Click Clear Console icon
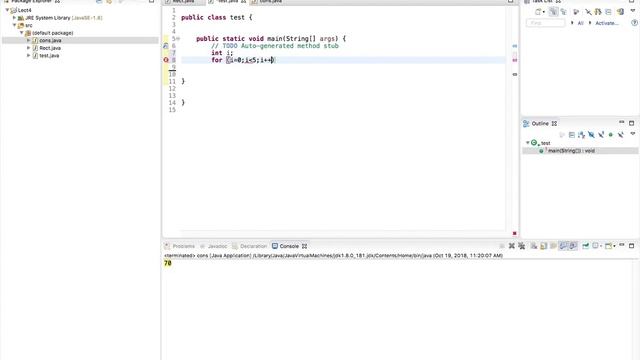640x360 pixels. tap(533, 246)
